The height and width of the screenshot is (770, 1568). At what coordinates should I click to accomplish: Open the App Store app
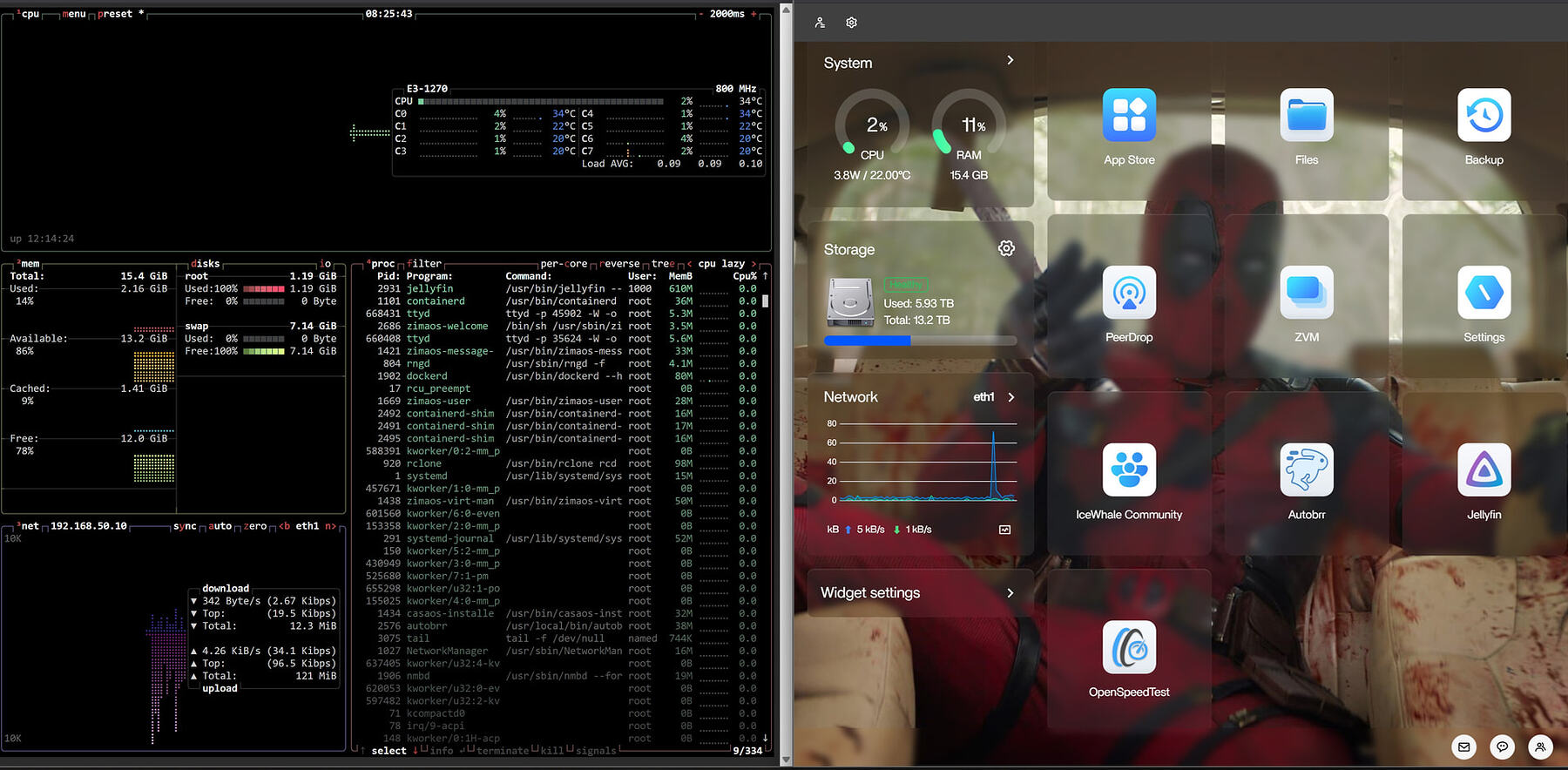(1129, 115)
